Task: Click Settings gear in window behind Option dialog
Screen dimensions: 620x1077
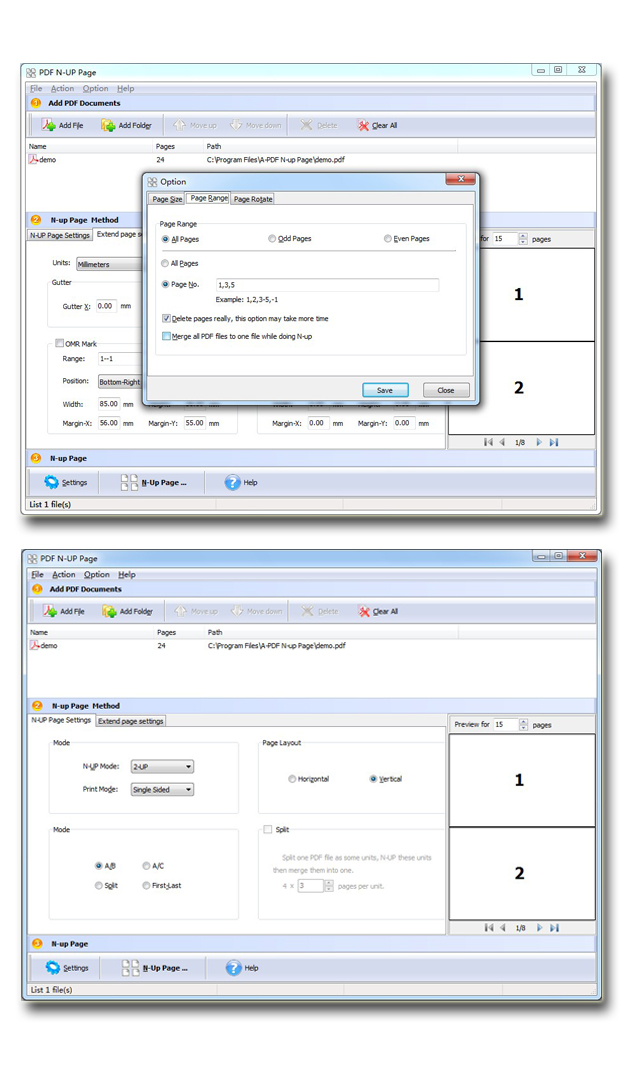Action: click(x=51, y=482)
